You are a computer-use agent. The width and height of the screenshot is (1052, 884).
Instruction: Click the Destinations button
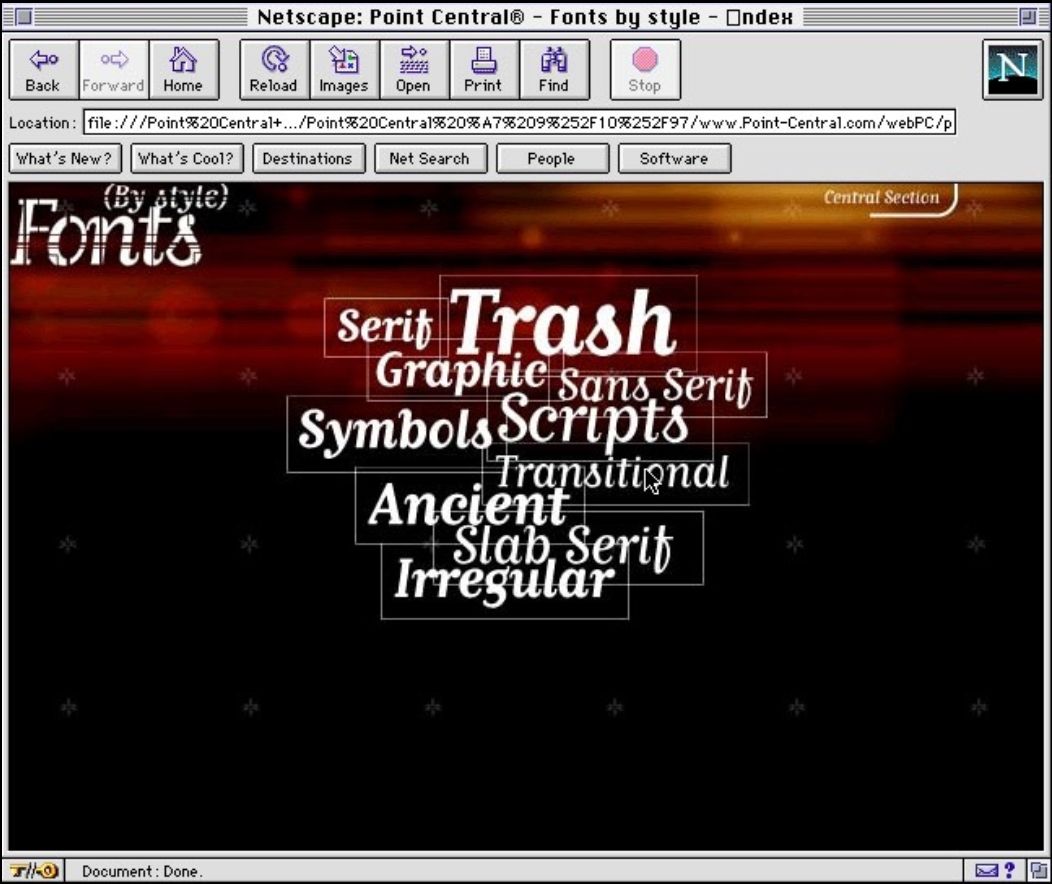pyautogui.click(x=309, y=159)
